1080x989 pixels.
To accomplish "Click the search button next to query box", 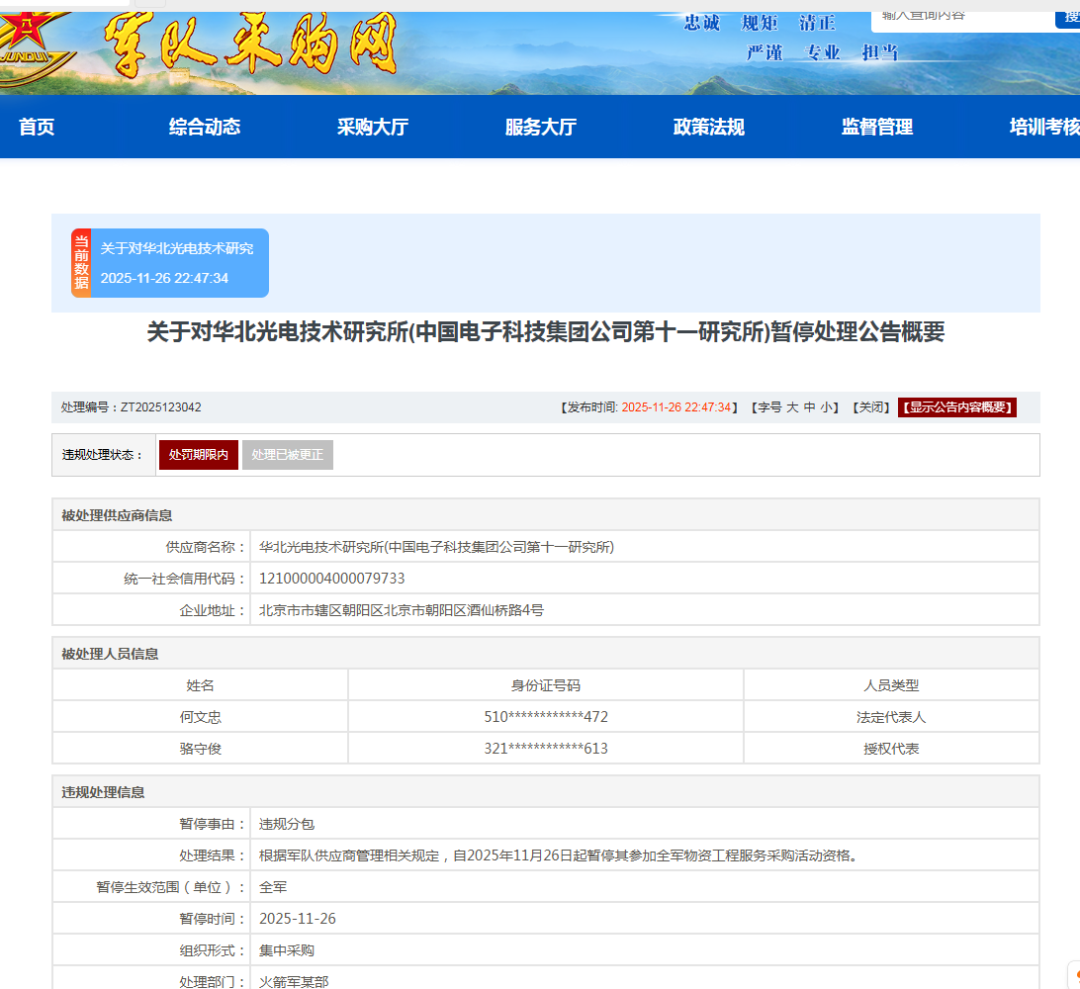I will click(x=1068, y=20).
